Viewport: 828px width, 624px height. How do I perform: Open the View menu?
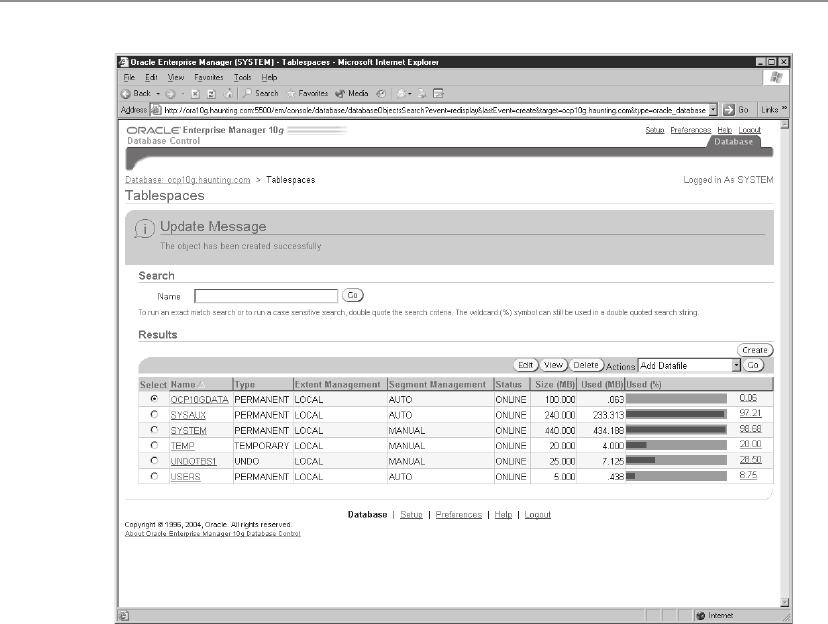[176, 78]
